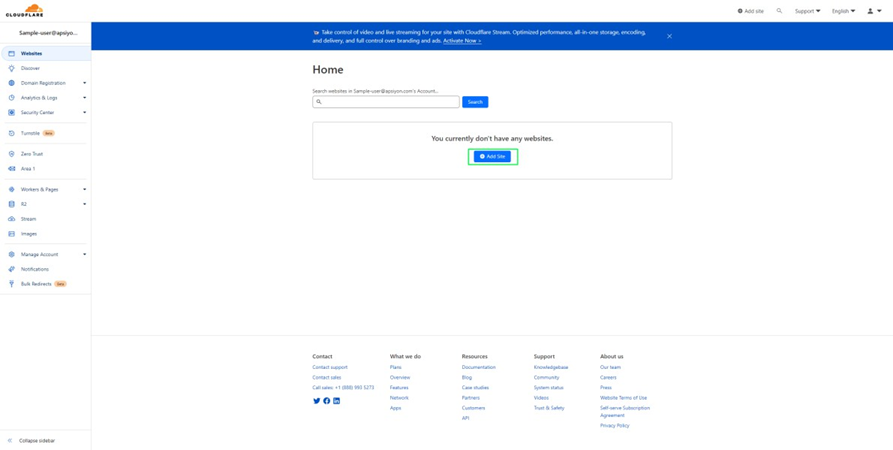Click the Zero Trust shield icon
Image resolution: width=893 pixels, height=450 pixels.
pos(11,154)
